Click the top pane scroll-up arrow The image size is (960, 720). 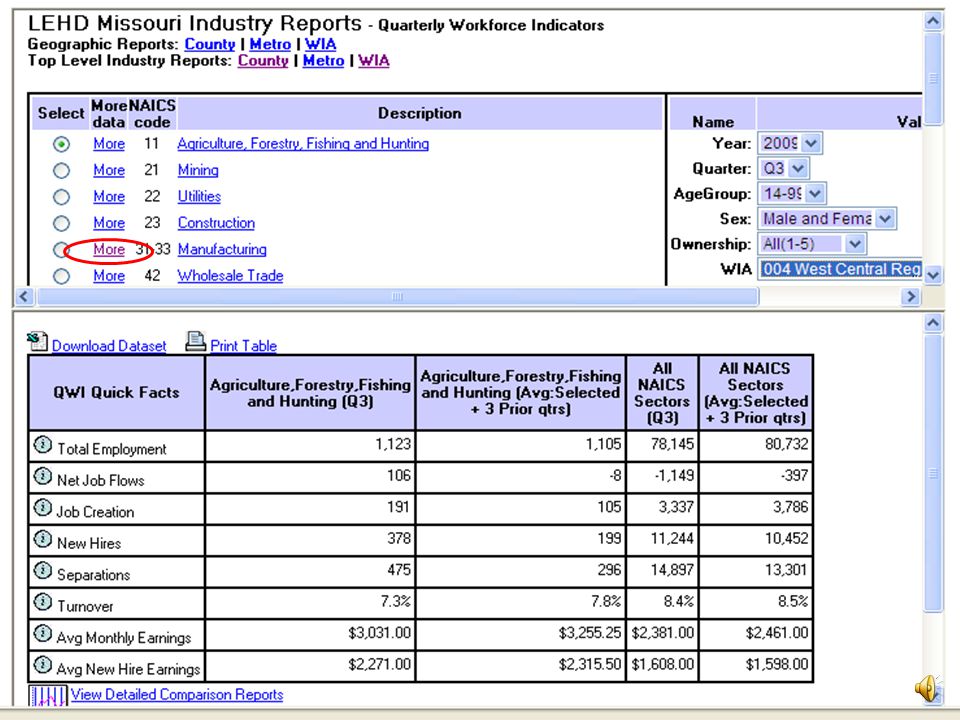click(932, 21)
